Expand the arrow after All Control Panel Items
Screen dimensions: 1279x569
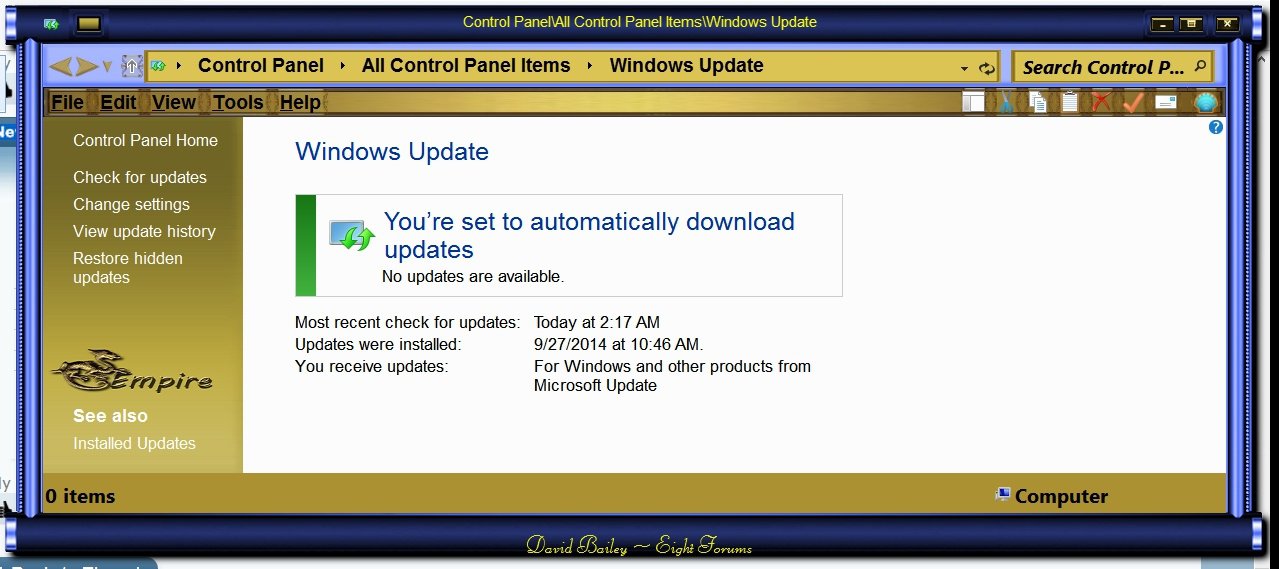[589, 66]
